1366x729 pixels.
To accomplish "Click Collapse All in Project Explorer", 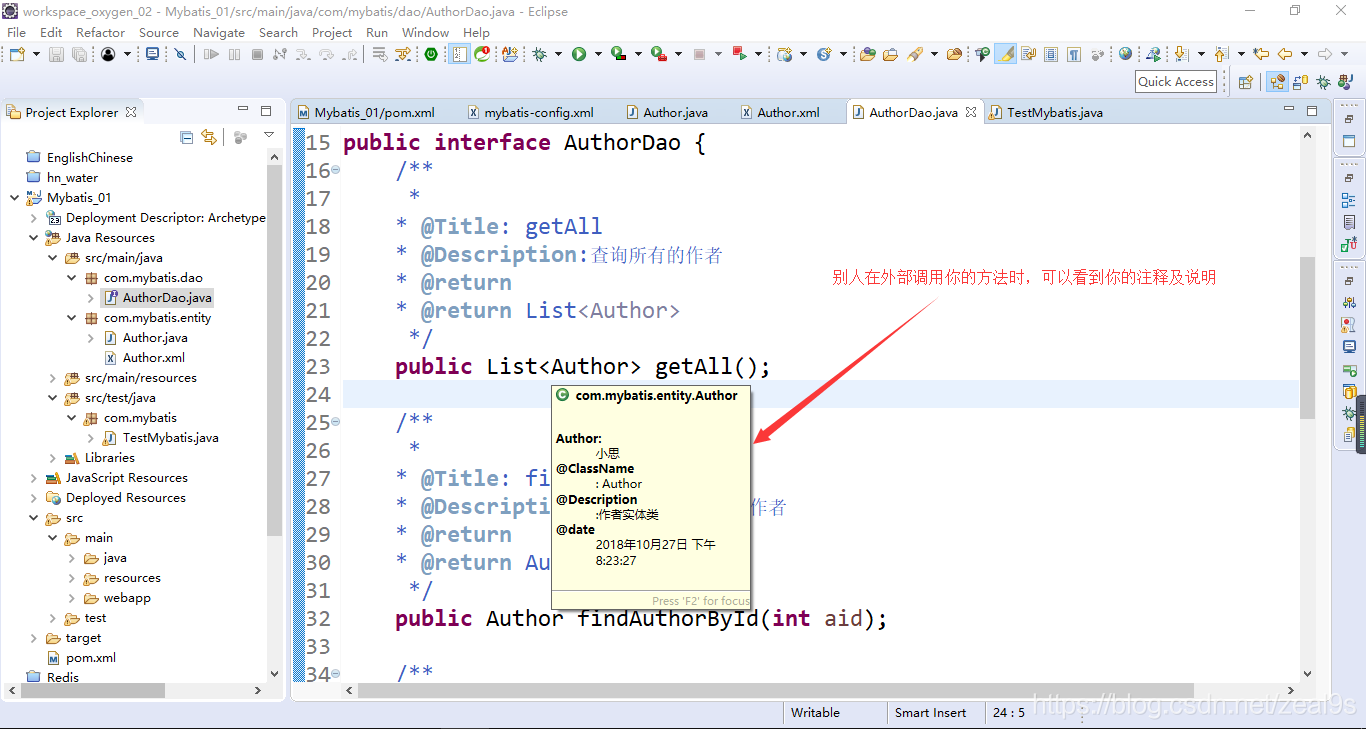I will tap(186, 137).
